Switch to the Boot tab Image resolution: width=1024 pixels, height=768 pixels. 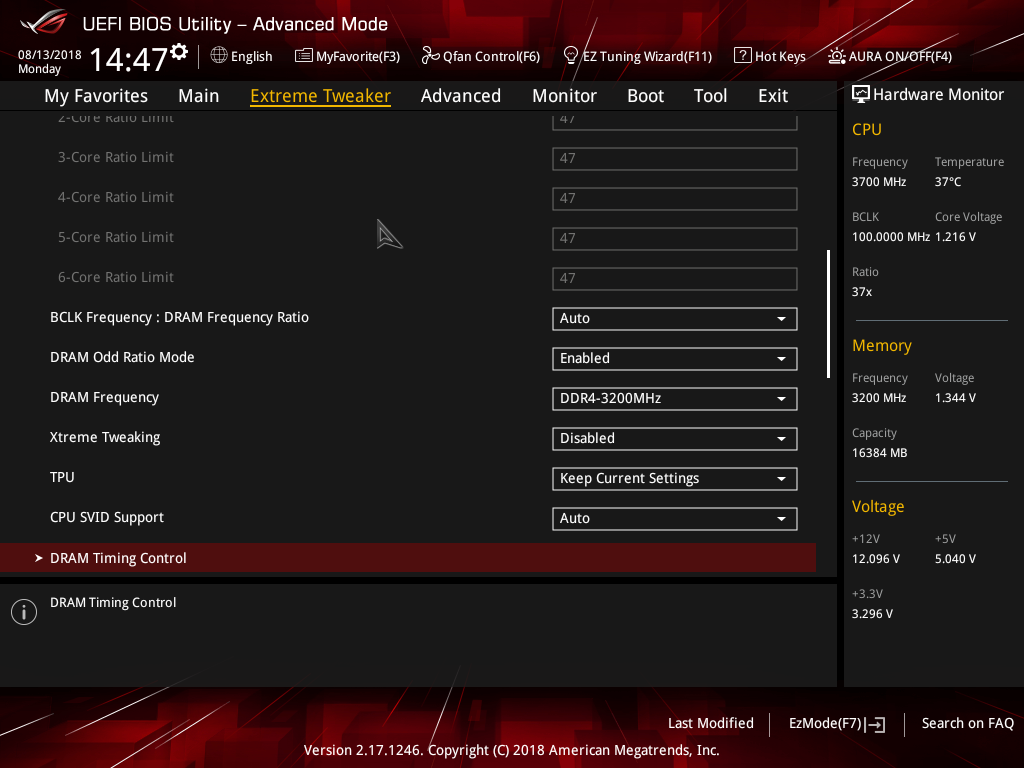click(645, 96)
